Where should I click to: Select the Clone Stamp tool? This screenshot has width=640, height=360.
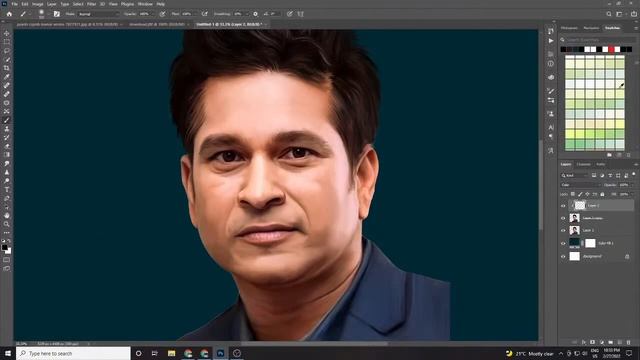(7, 129)
